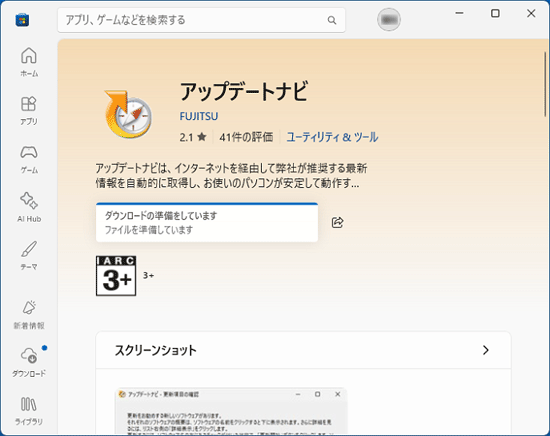This screenshot has height=436, width=550.
Task: Click the アップデートナビ title text
Action: click(244, 91)
